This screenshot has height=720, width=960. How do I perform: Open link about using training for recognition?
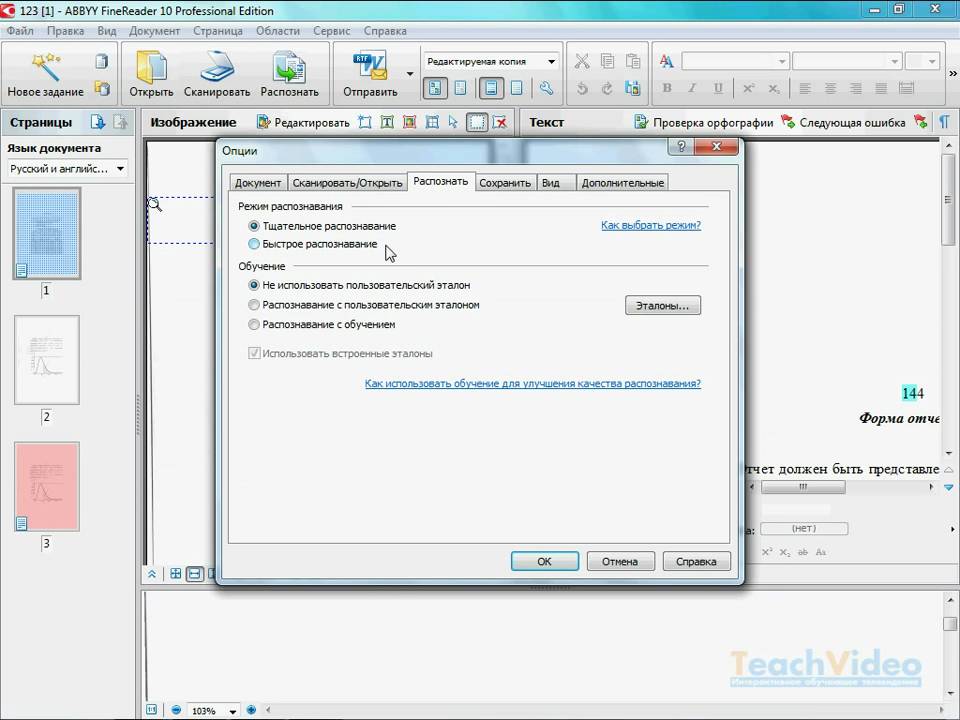(x=533, y=383)
